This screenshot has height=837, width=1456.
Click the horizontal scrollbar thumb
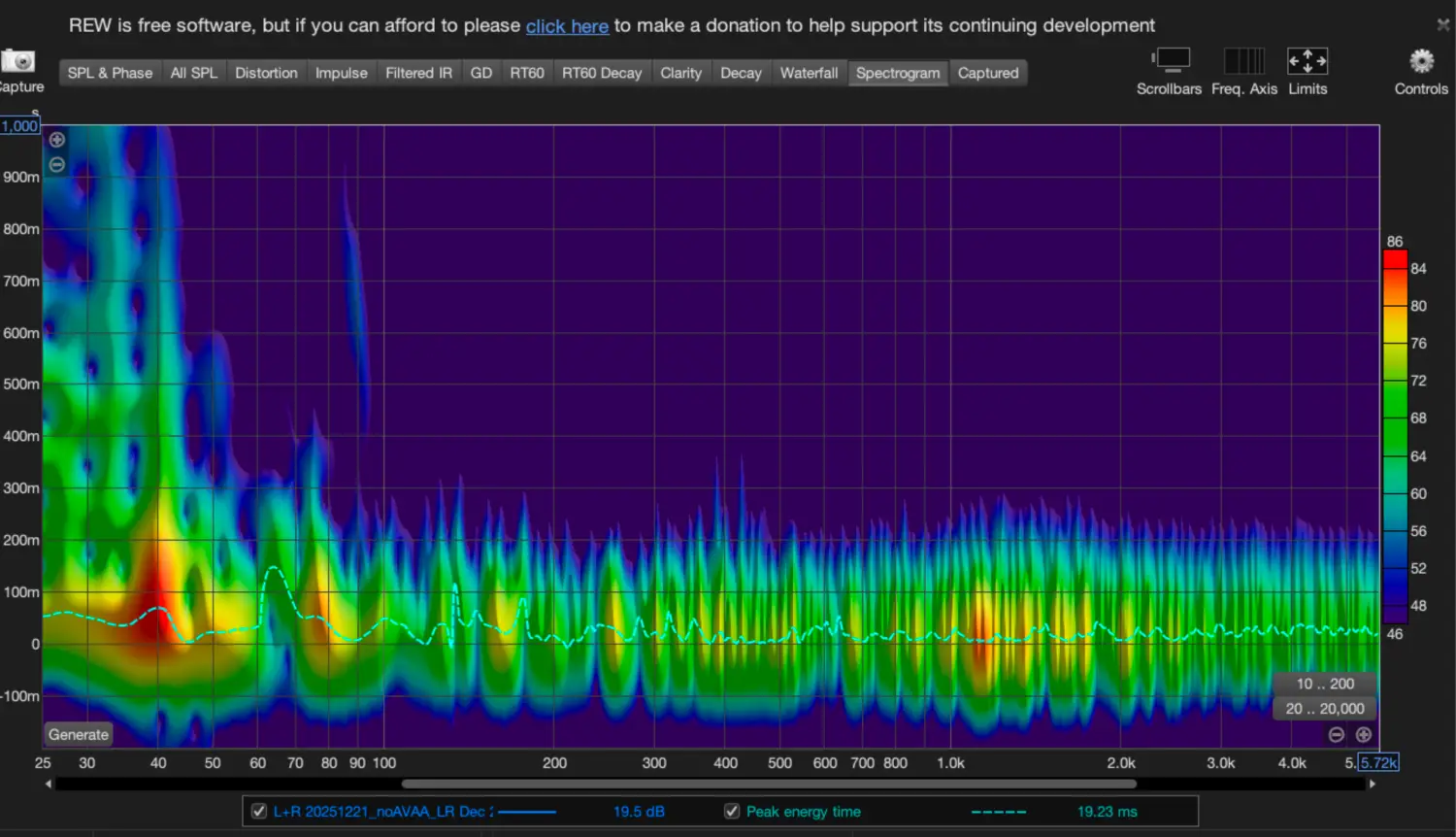tap(768, 784)
